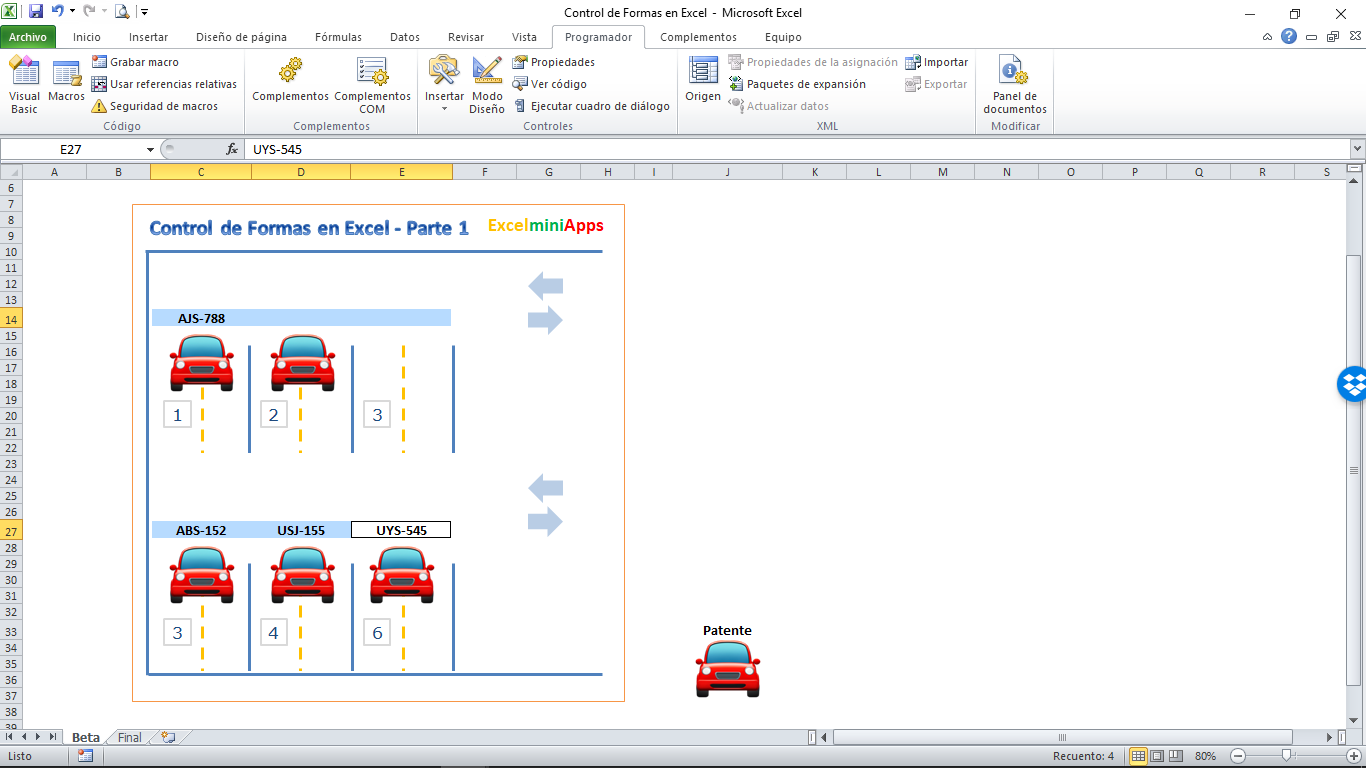Click the Ejecutar cuadro de diálogo button
1366x768 pixels.
coord(594,106)
